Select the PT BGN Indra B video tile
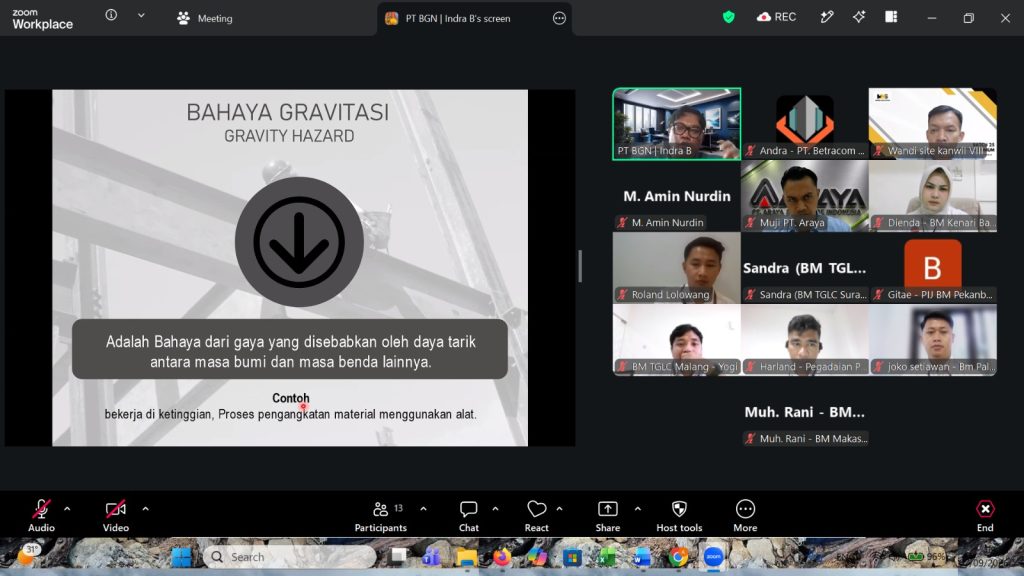Viewport: 1024px width, 576px height. (677, 124)
